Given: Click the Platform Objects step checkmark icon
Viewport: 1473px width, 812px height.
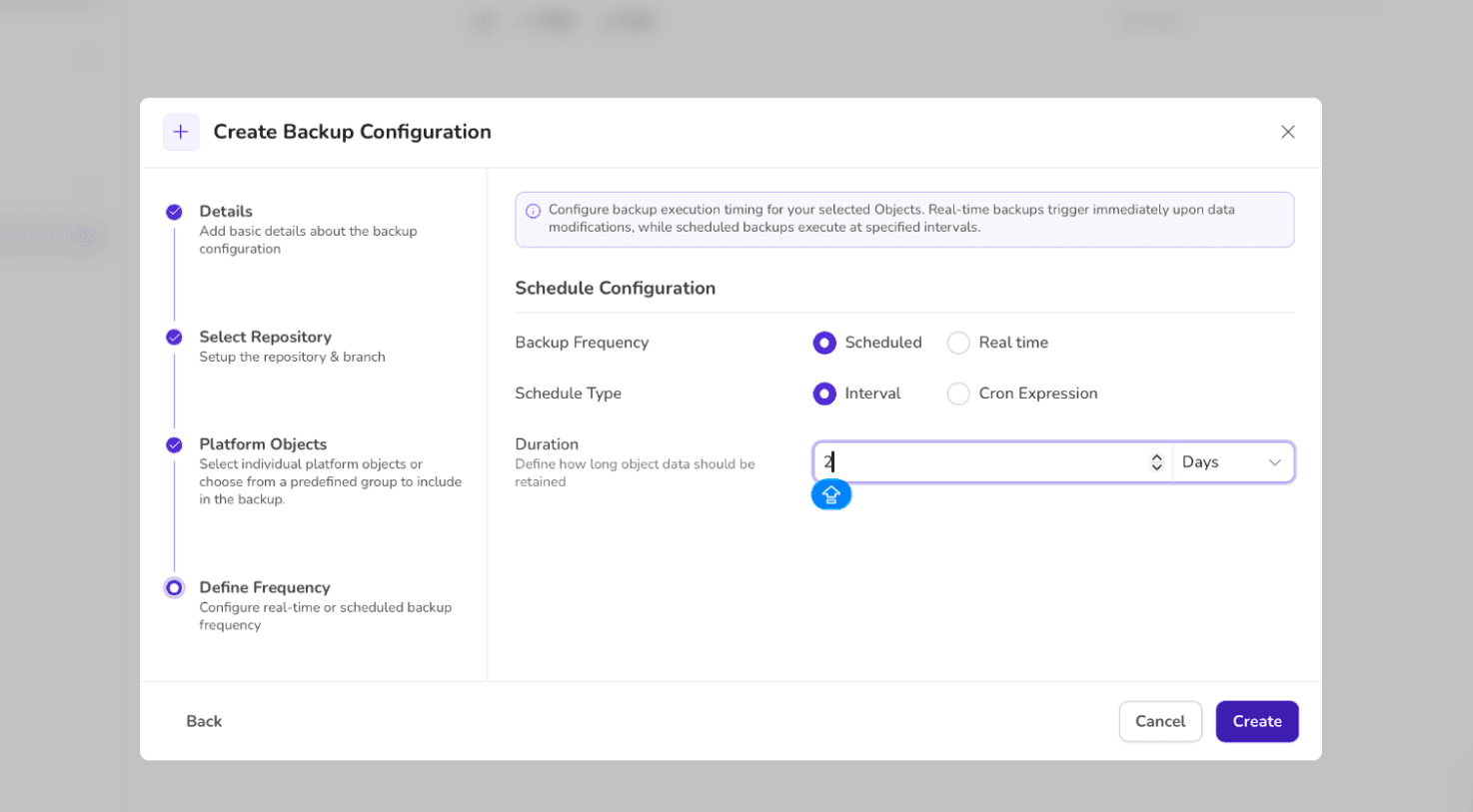Looking at the screenshot, I should [174, 444].
